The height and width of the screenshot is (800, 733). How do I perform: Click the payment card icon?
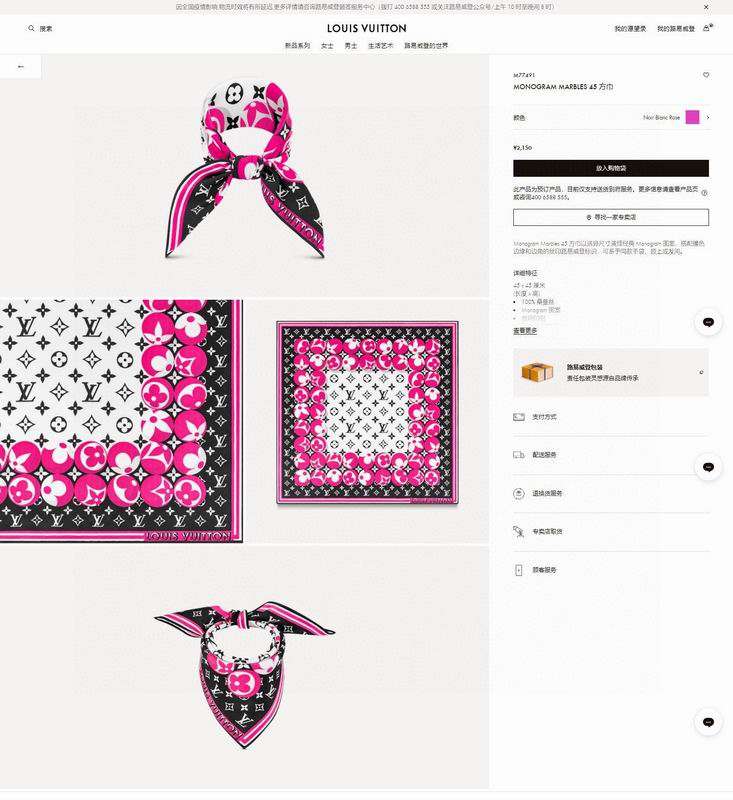[x=519, y=417]
